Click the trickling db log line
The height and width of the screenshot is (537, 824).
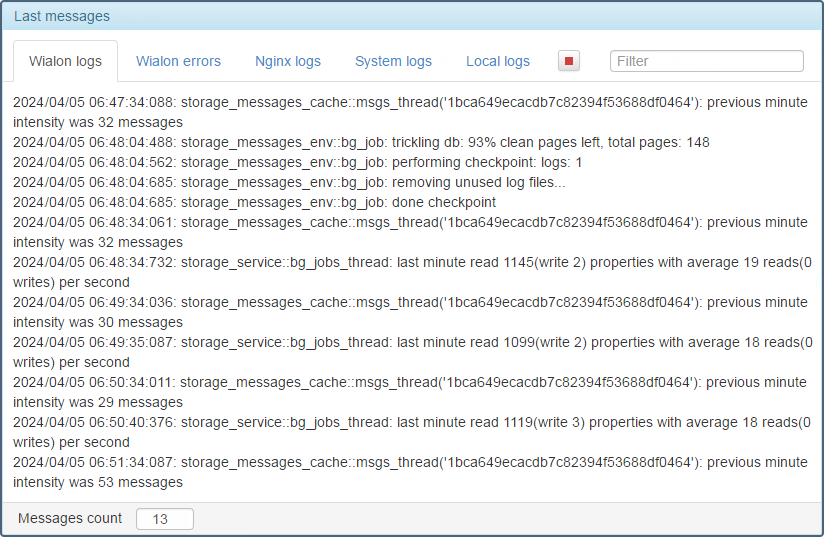click(361, 142)
